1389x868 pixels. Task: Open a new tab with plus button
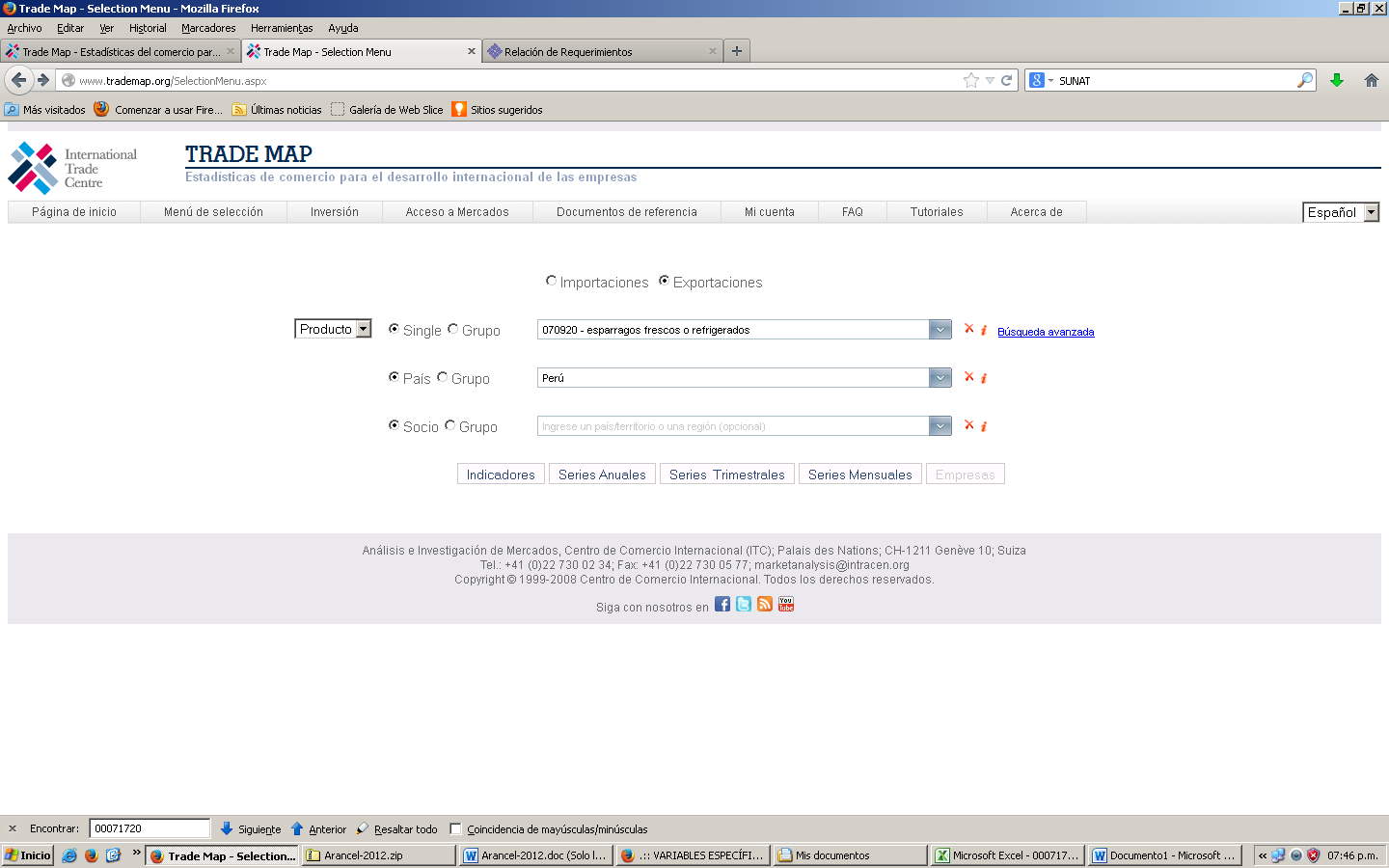(737, 51)
